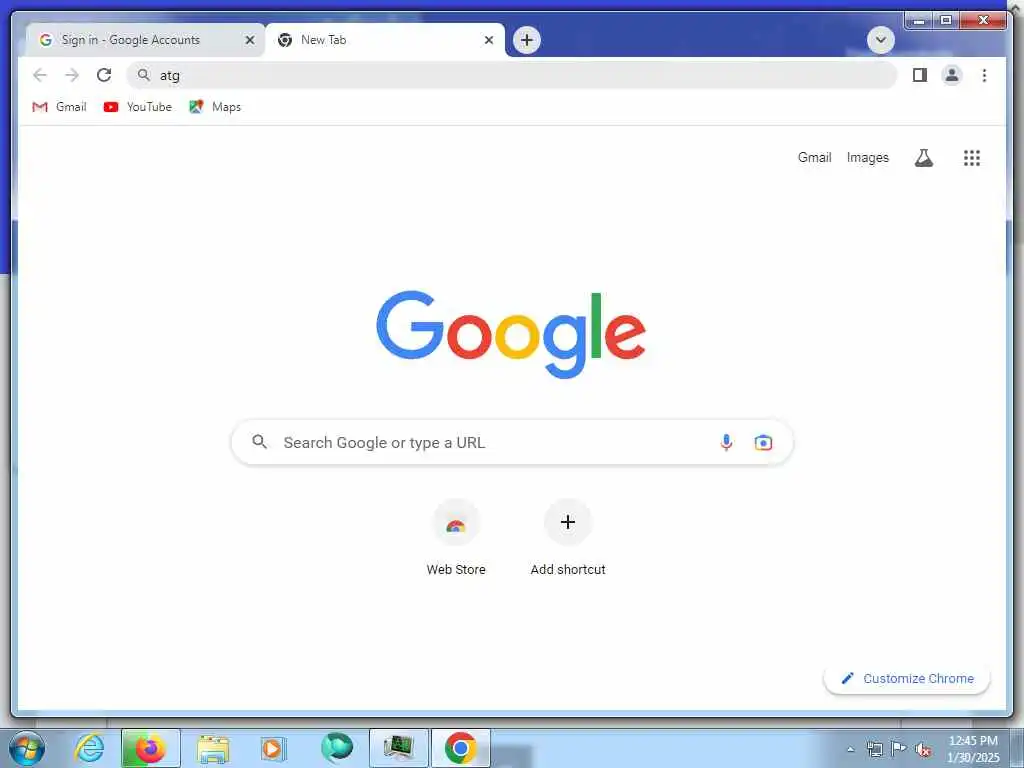Switch to the Sign in - Google Accounts tab
The height and width of the screenshot is (768, 1024).
[x=145, y=40]
